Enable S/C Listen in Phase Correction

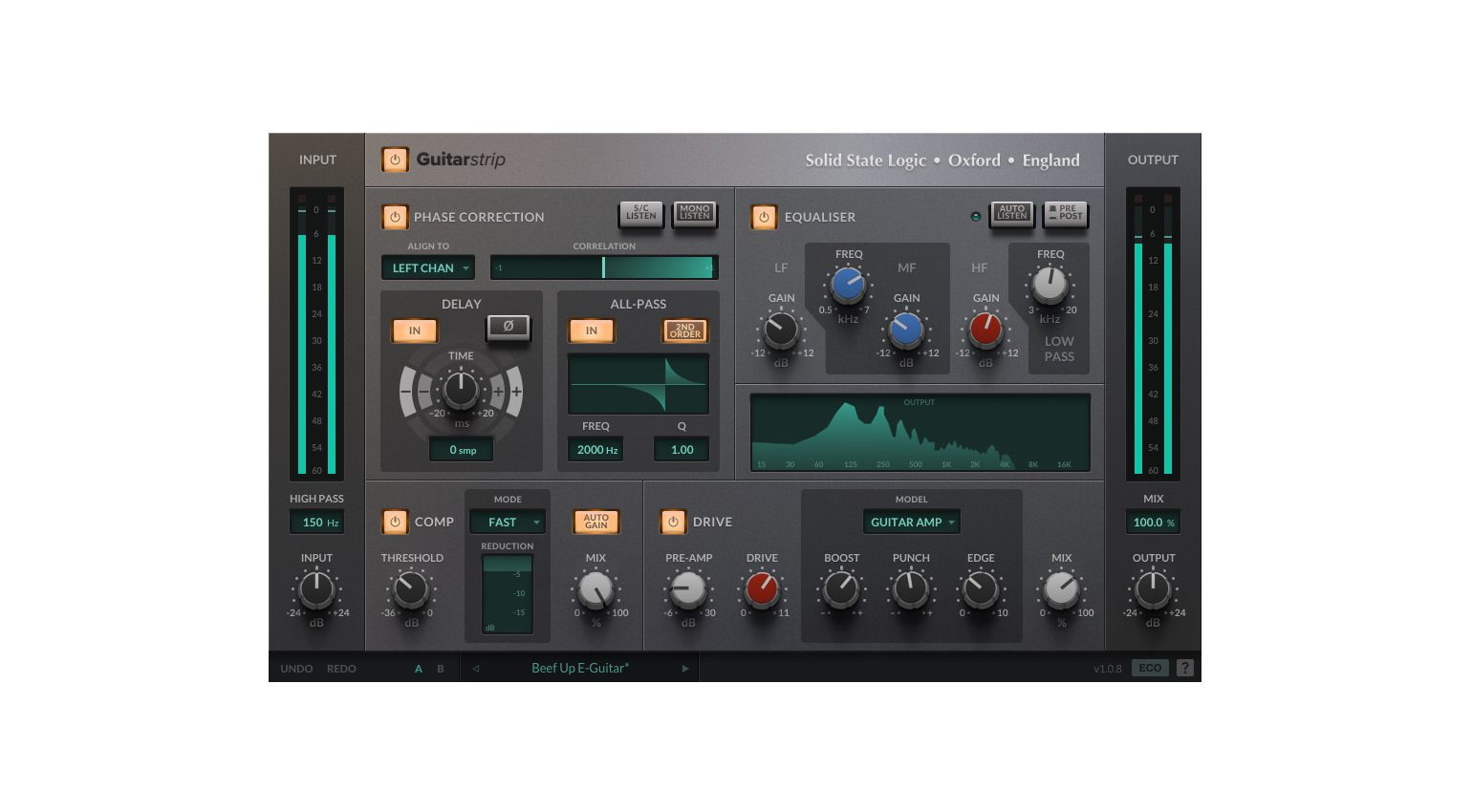[640, 215]
